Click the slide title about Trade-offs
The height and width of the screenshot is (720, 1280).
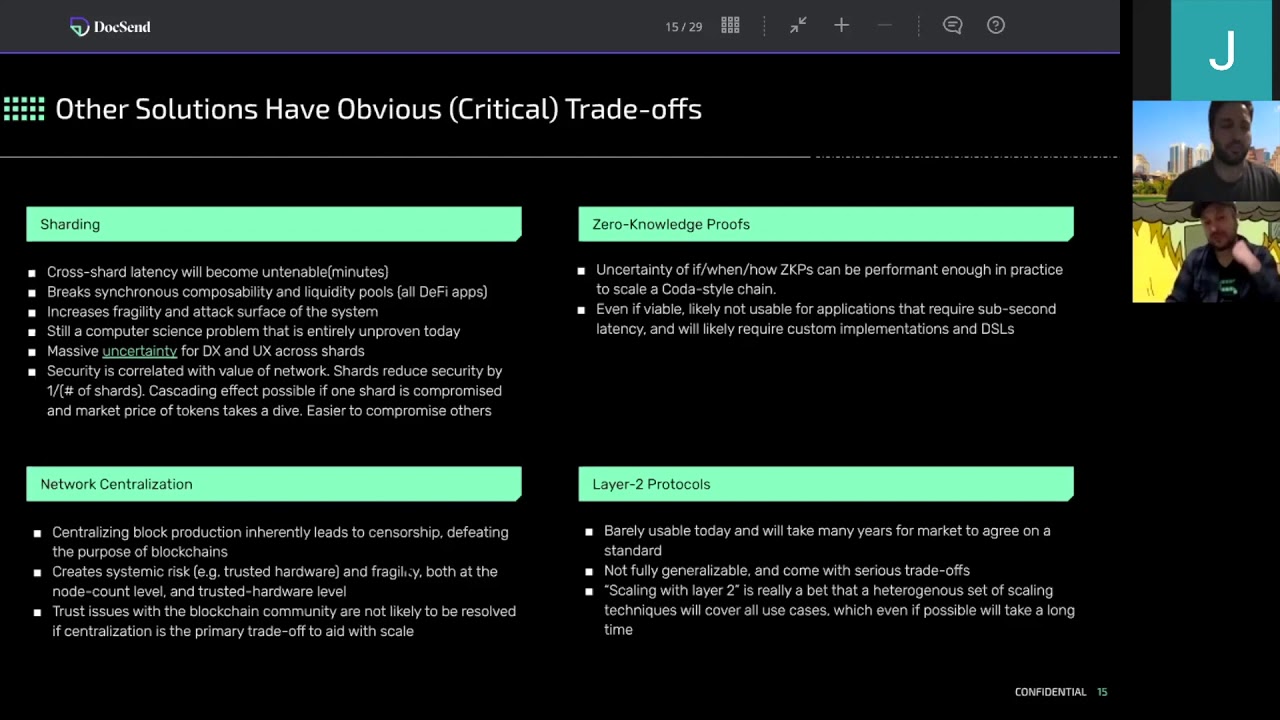[x=378, y=109]
